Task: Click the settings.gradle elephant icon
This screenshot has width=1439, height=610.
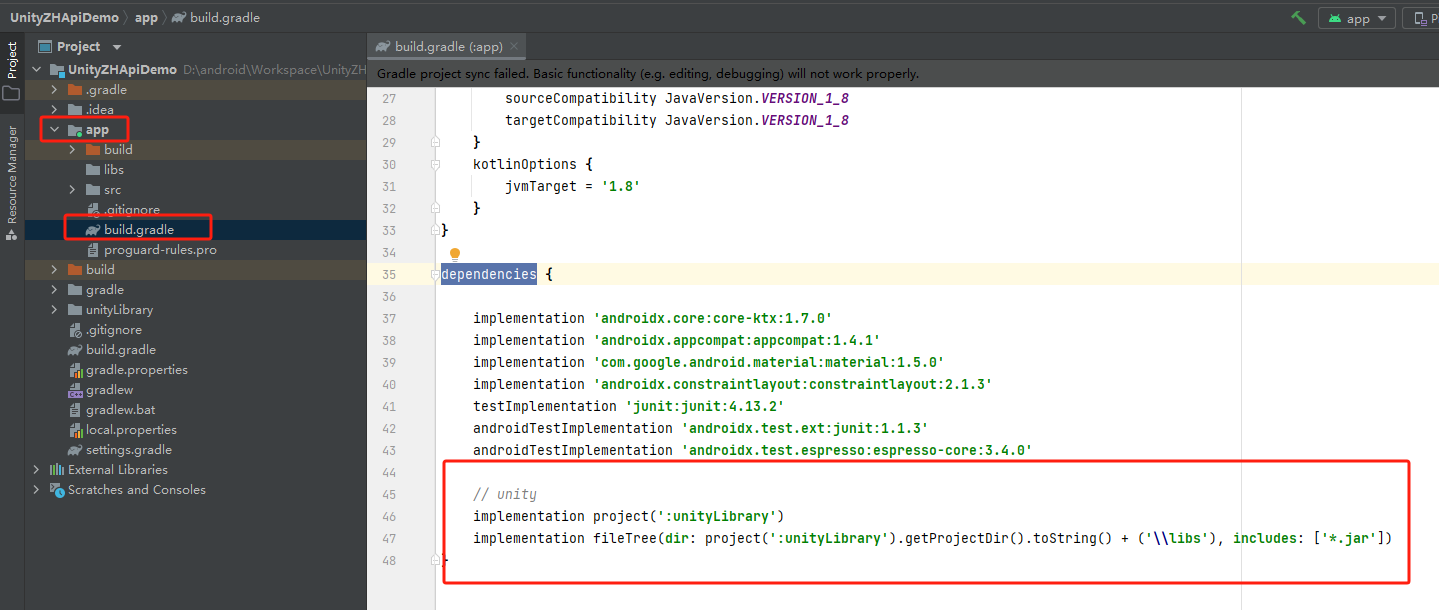Action: tap(75, 450)
